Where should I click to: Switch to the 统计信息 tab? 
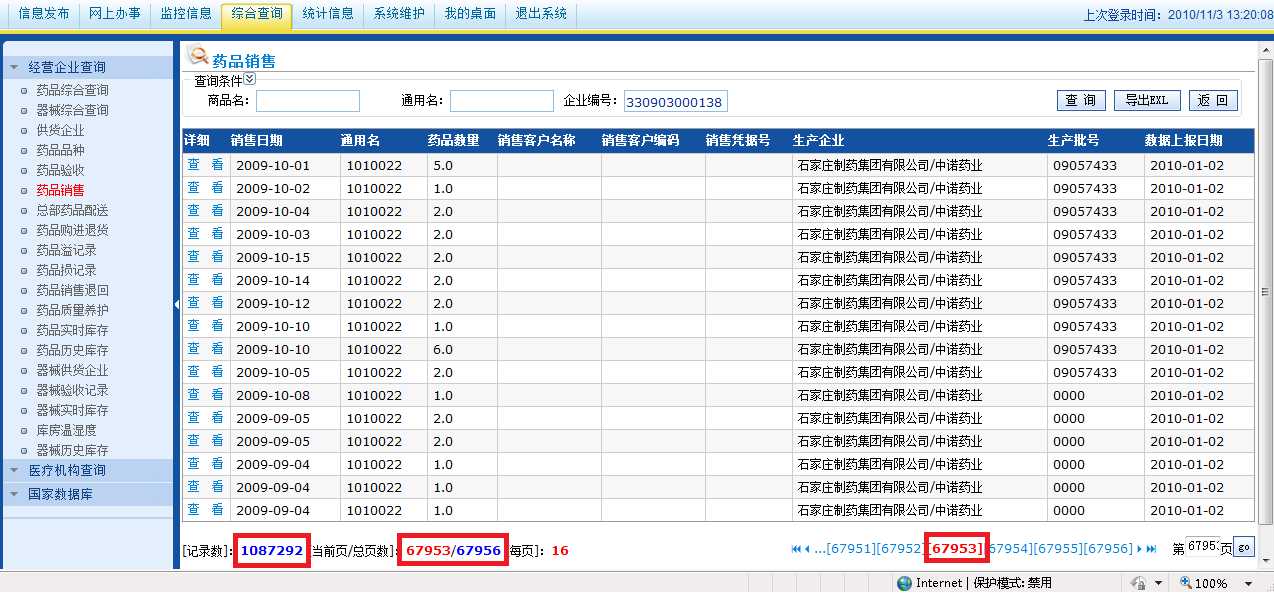[x=328, y=14]
